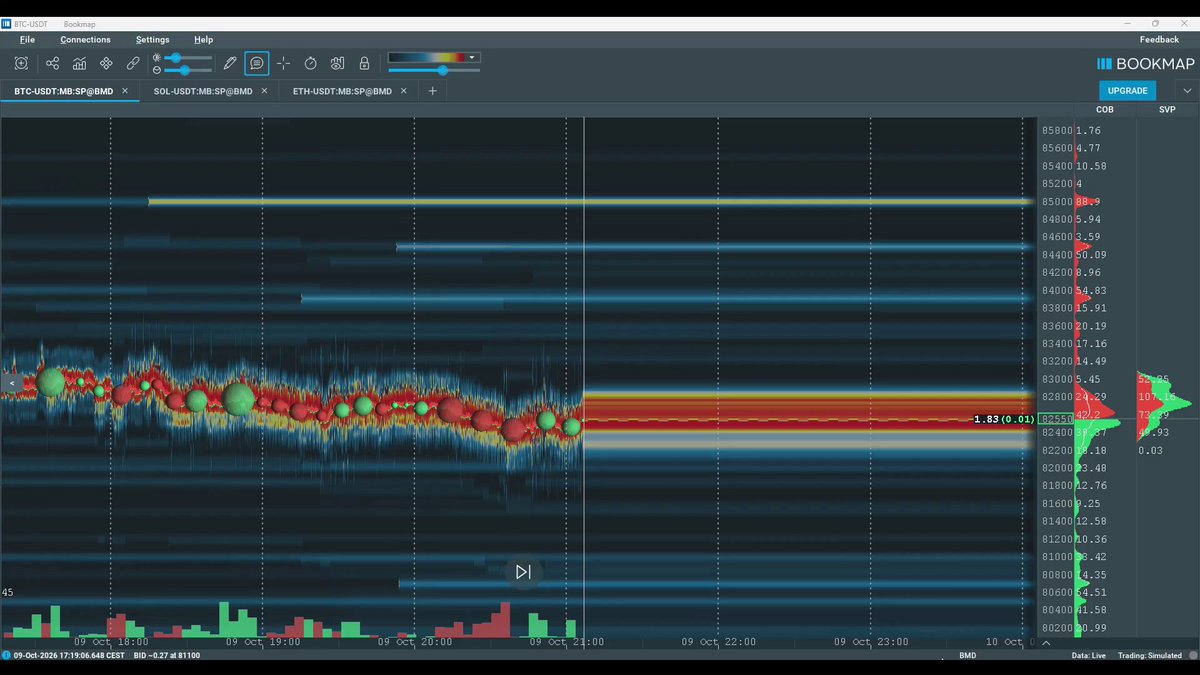
Task: Open the File menu
Action: pyautogui.click(x=27, y=40)
